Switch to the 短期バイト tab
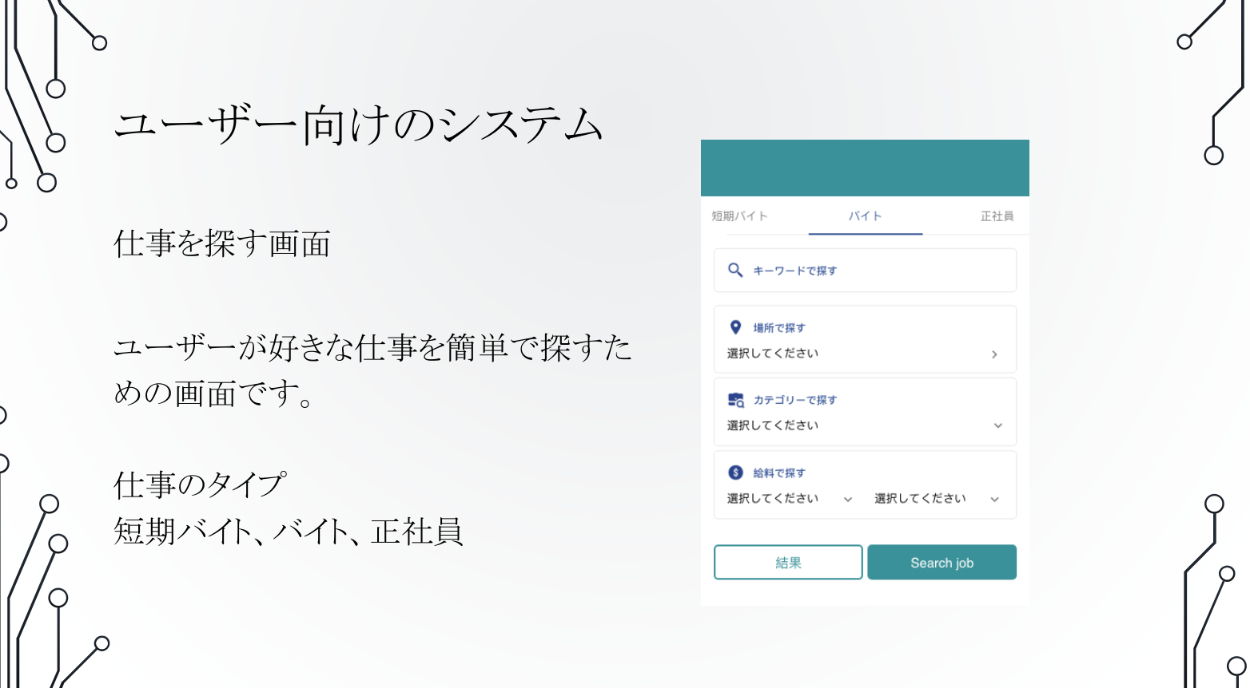The height and width of the screenshot is (688, 1250). click(x=740, y=216)
